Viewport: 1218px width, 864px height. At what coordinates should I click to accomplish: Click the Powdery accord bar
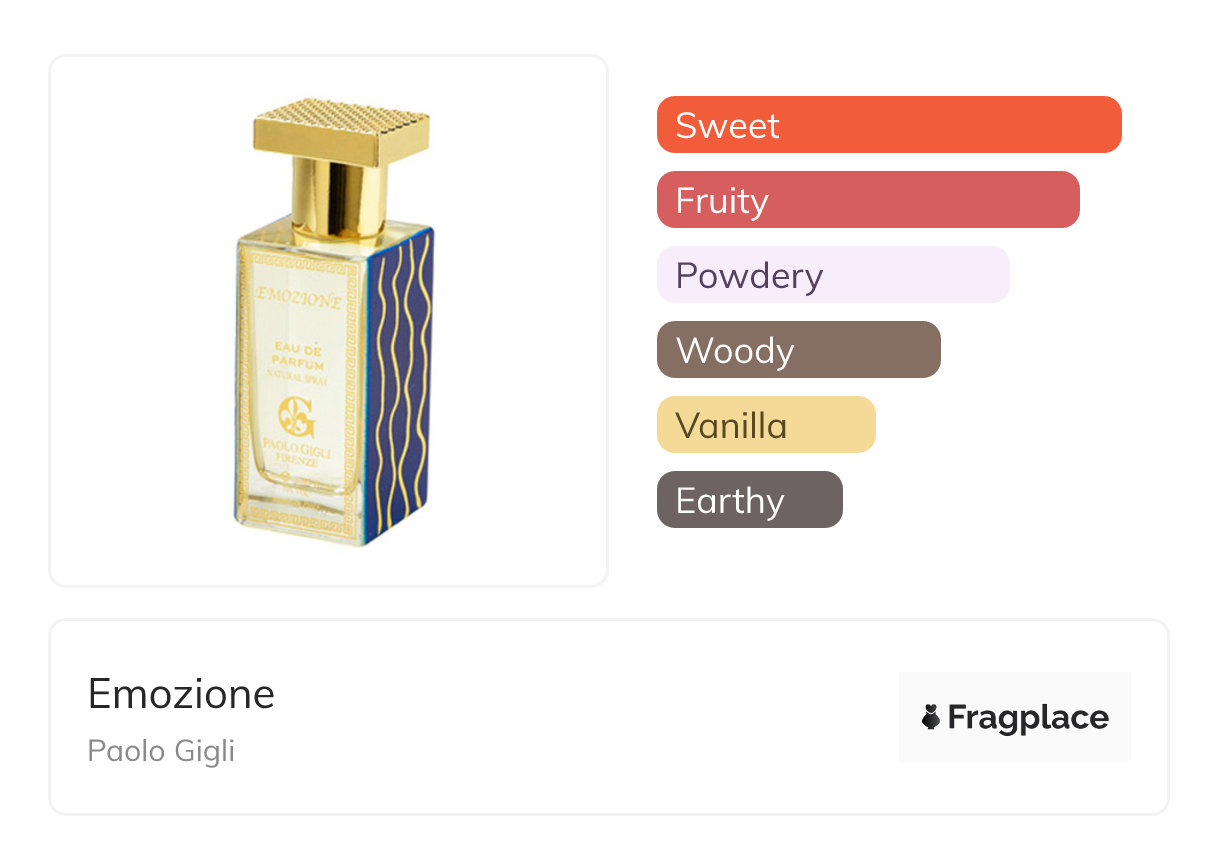pos(833,275)
